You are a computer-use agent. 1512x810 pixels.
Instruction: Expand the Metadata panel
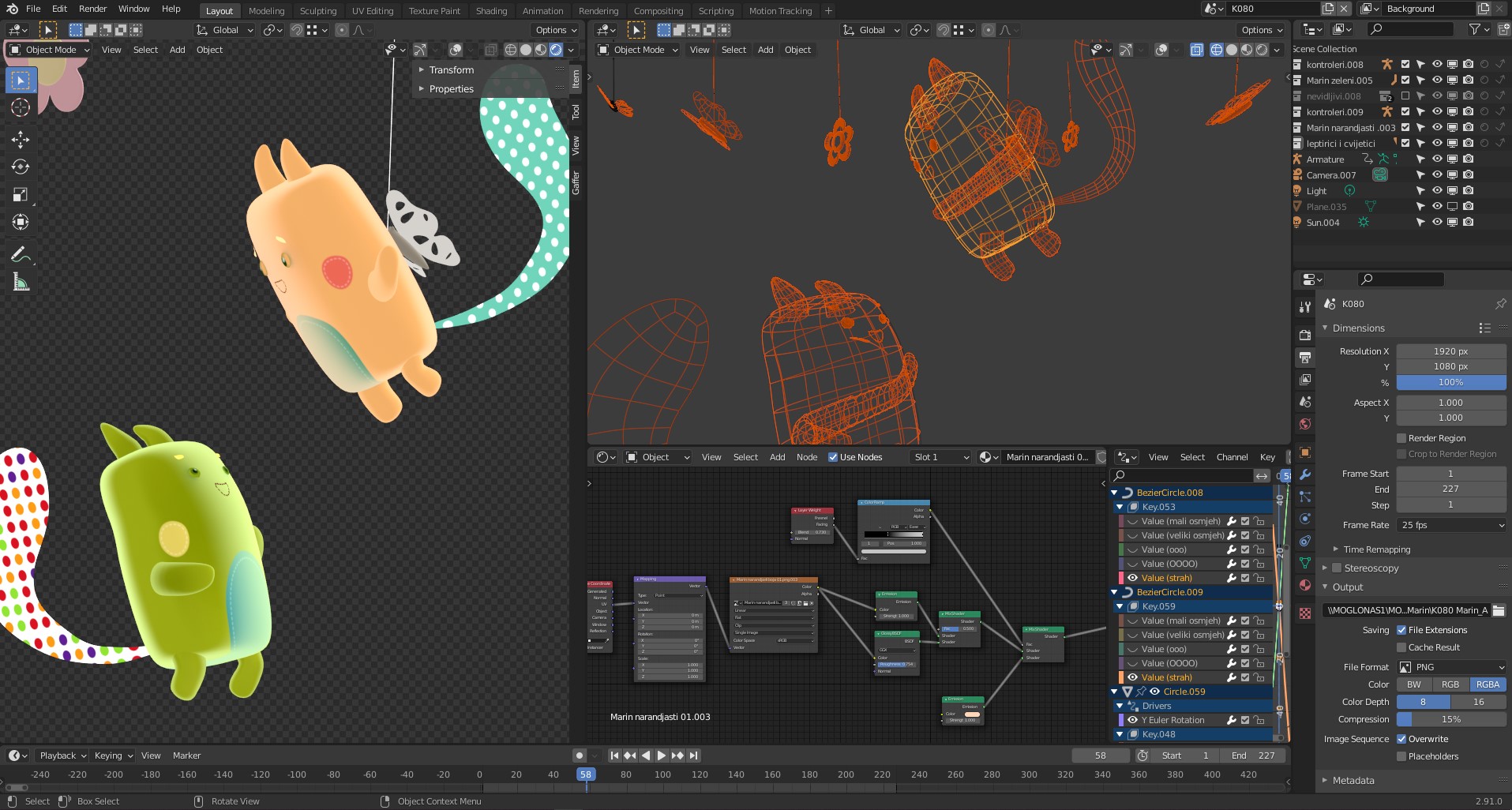pyautogui.click(x=1353, y=781)
